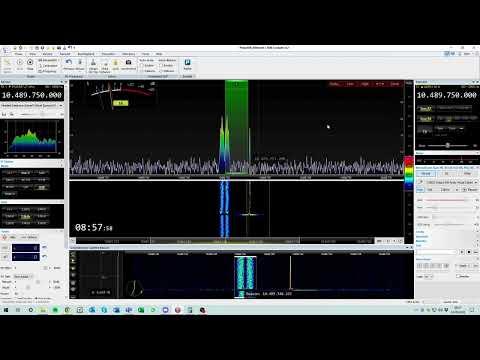Stop the radio with the Stop icon
480x360 pixels.
(x=30, y=64)
